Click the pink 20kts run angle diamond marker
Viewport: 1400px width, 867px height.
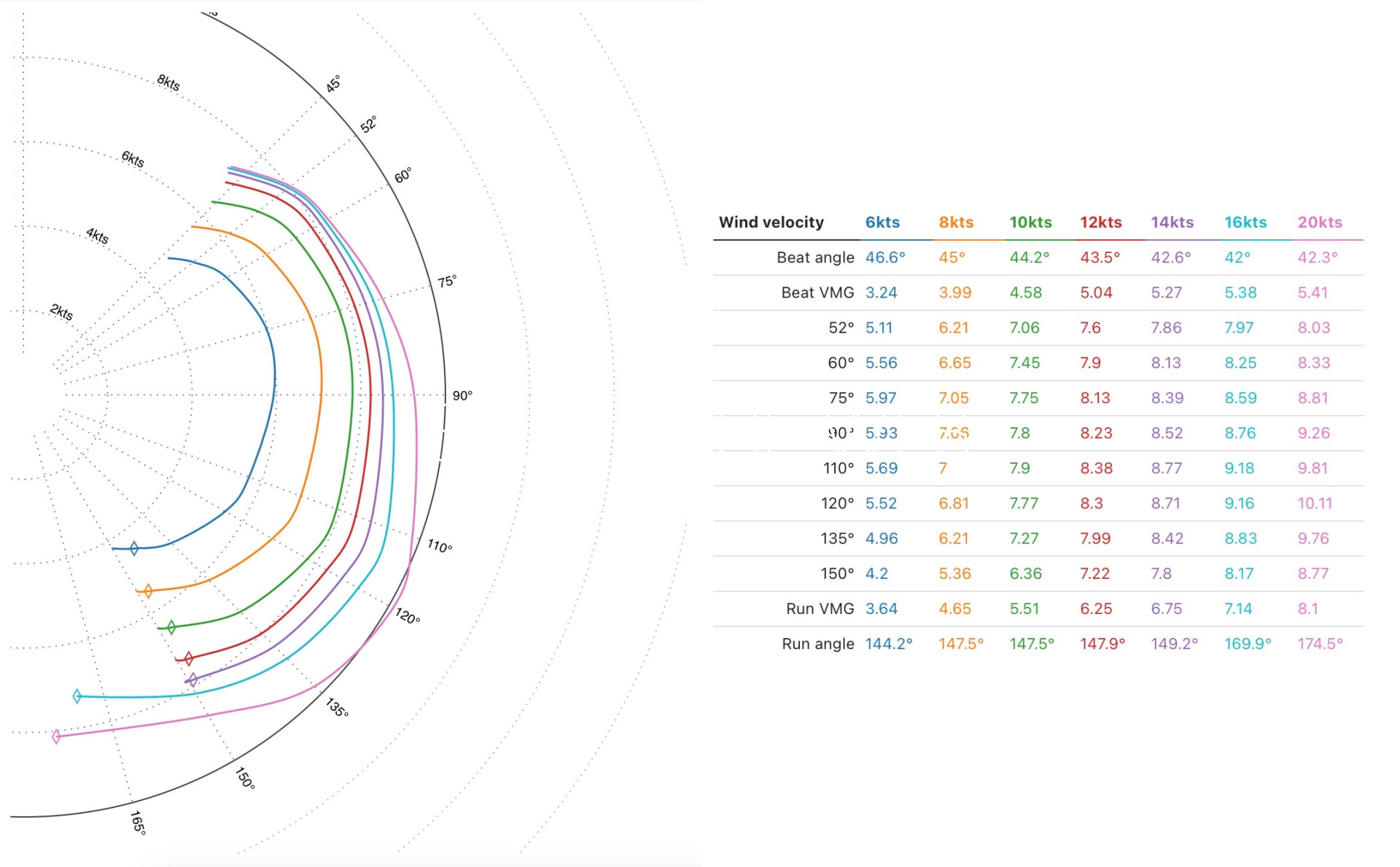57,736
